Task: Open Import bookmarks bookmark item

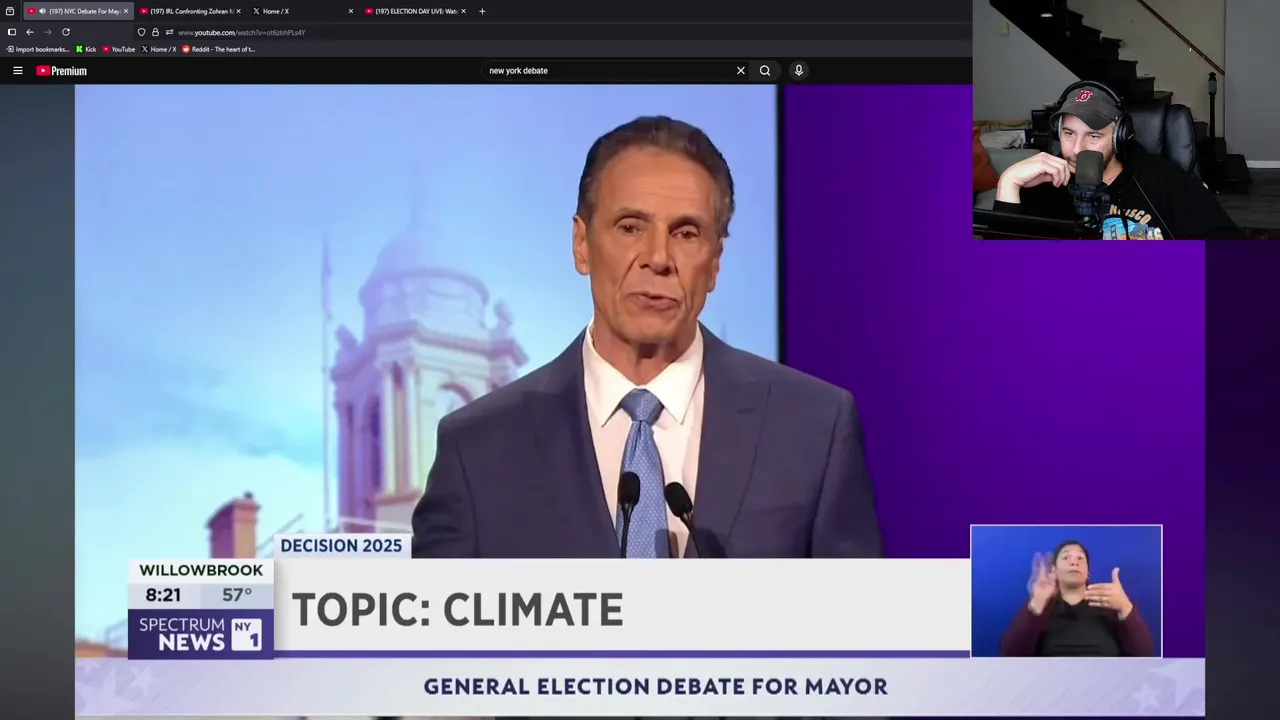Action: coord(38,49)
